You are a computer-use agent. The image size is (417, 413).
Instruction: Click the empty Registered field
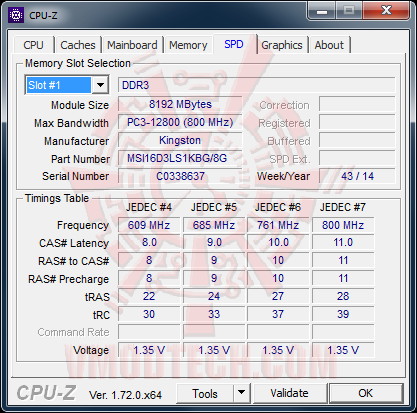(357, 123)
